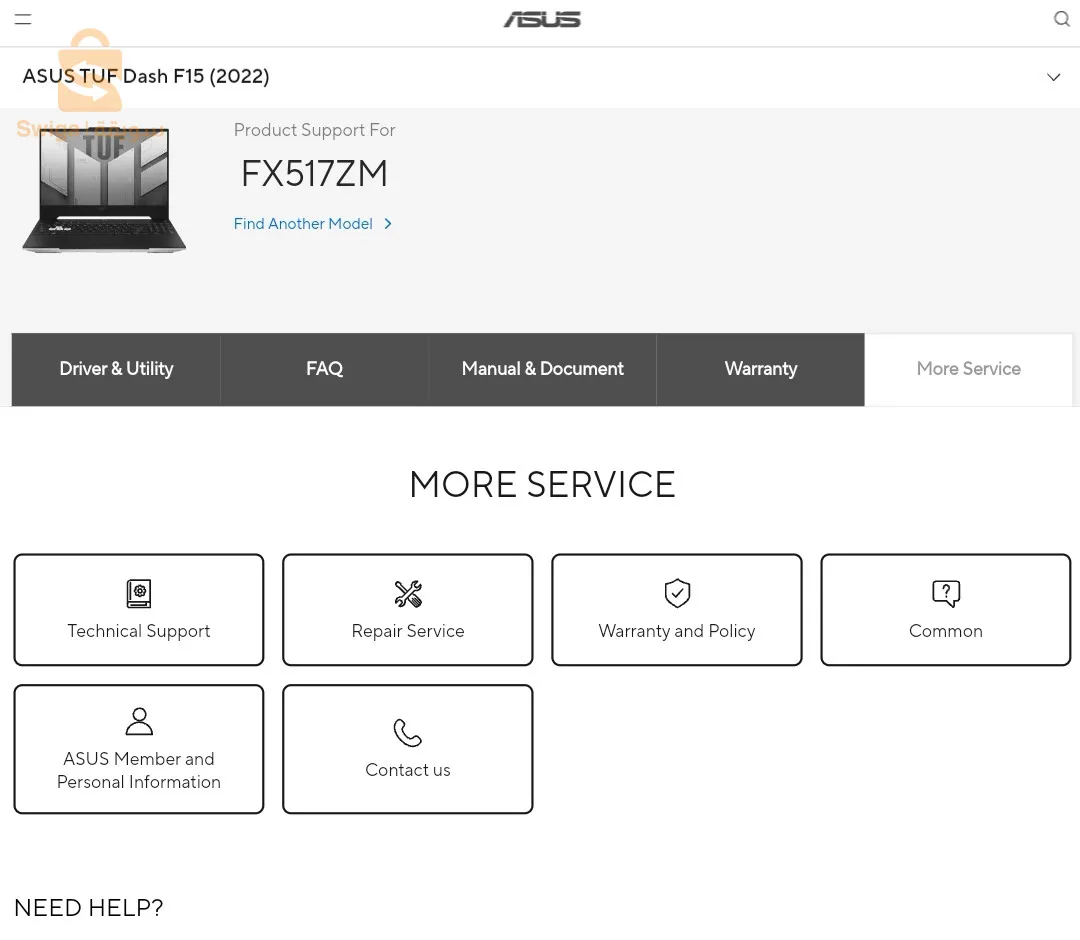Click the ASUS Member person icon
1080x940 pixels.
click(x=139, y=721)
